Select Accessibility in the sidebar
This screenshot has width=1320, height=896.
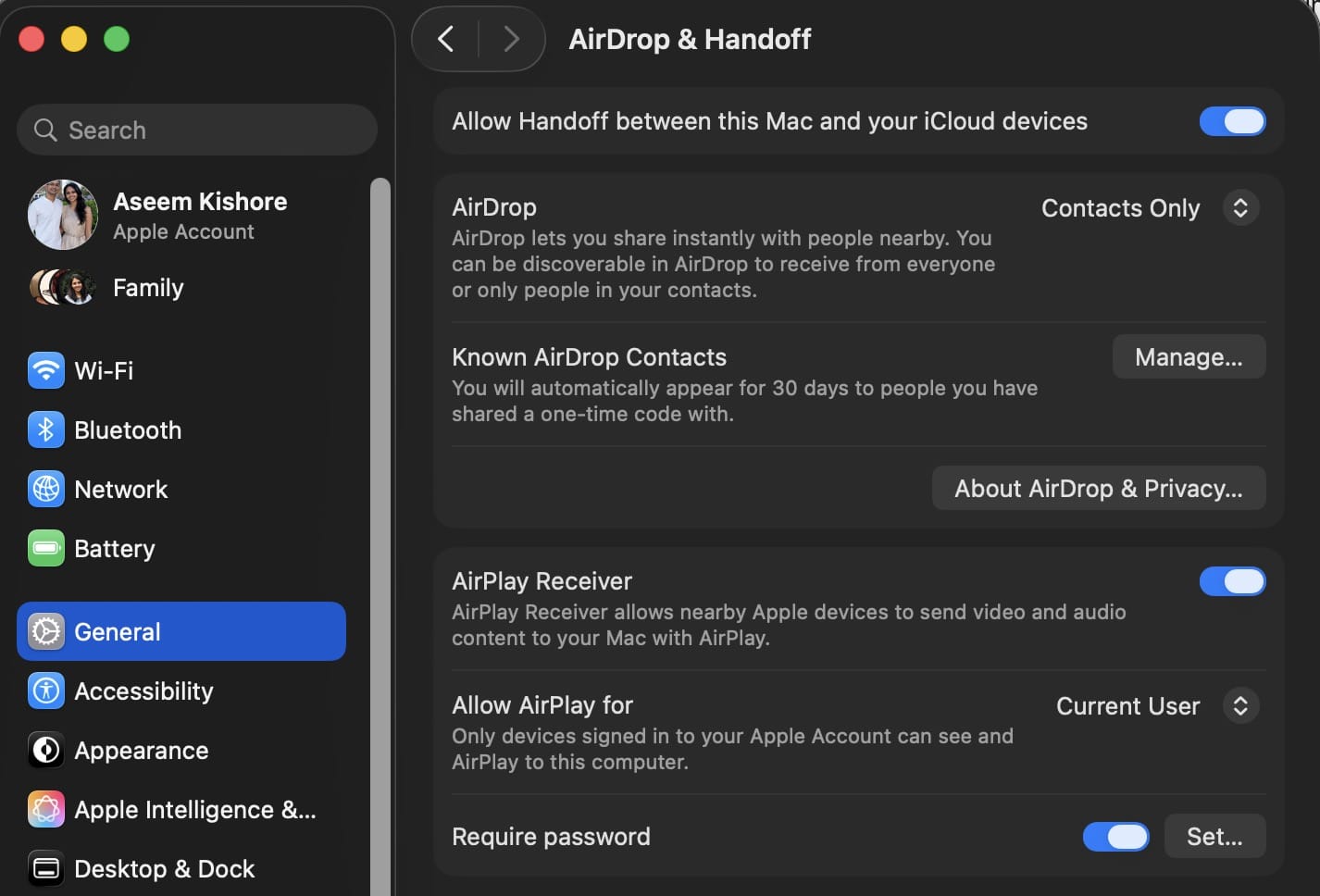(181, 691)
